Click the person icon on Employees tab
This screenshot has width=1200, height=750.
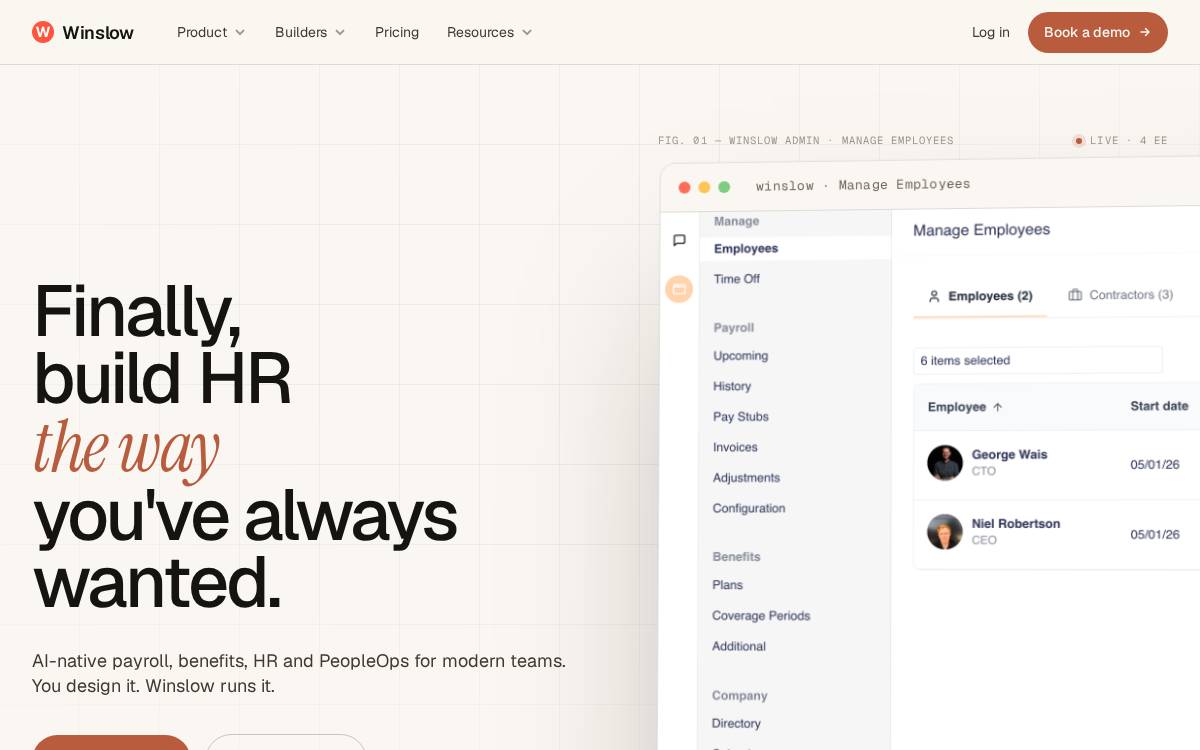(934, 296)
